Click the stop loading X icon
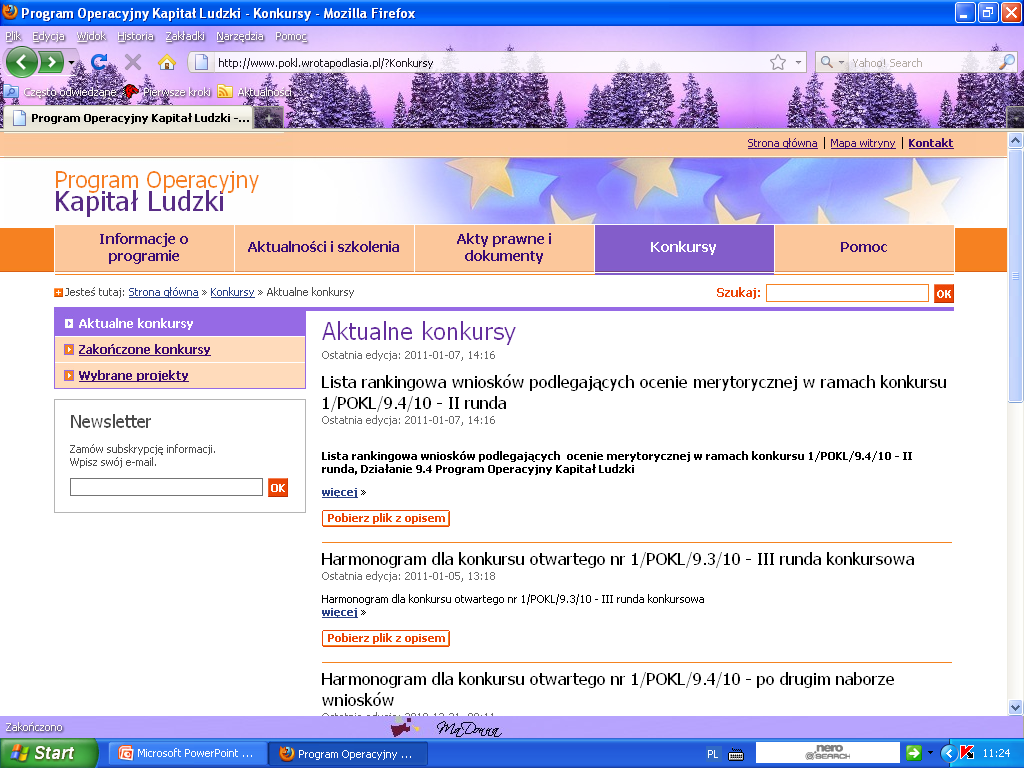 click(133, 62)
